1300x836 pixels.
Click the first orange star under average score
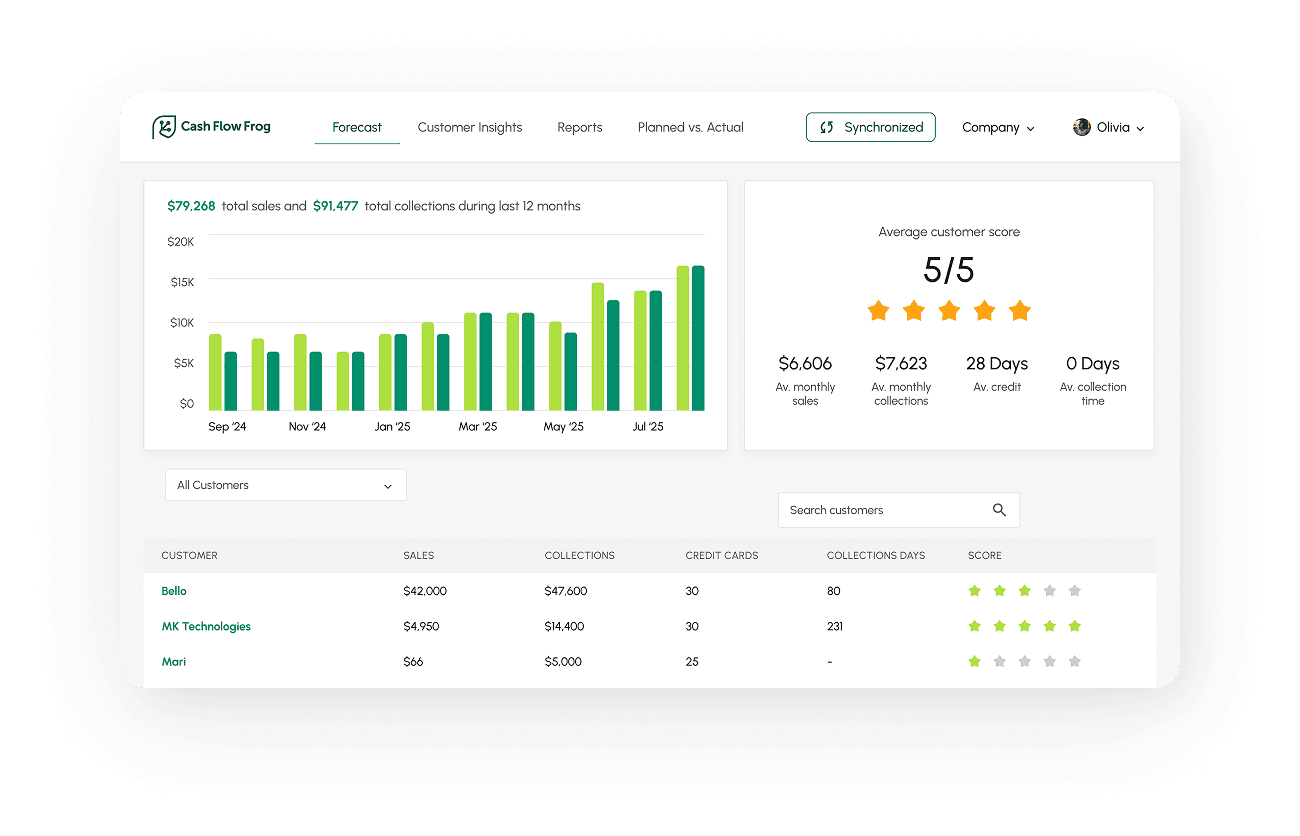tap(878, 311)
